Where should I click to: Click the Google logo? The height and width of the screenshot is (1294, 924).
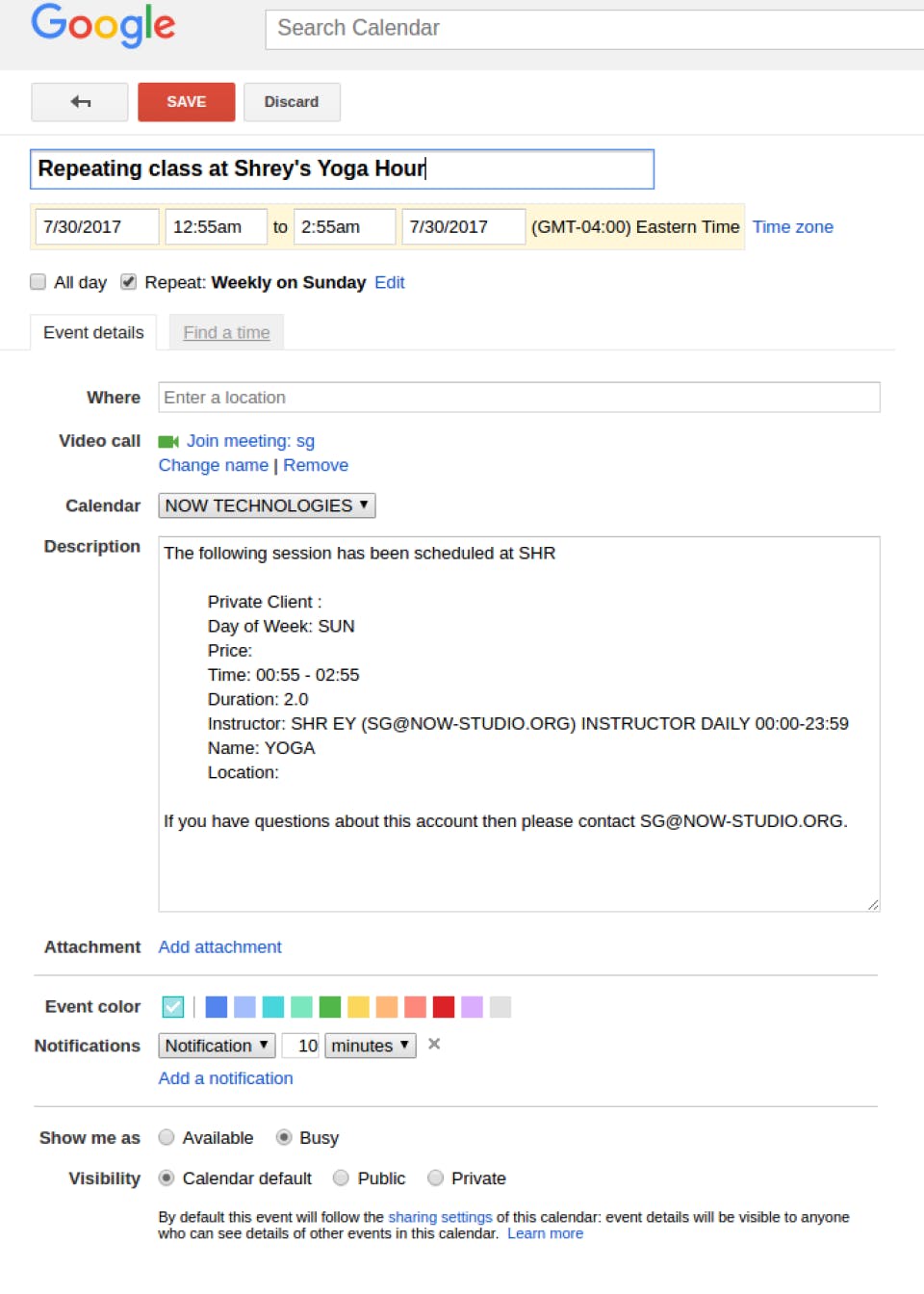103,25
